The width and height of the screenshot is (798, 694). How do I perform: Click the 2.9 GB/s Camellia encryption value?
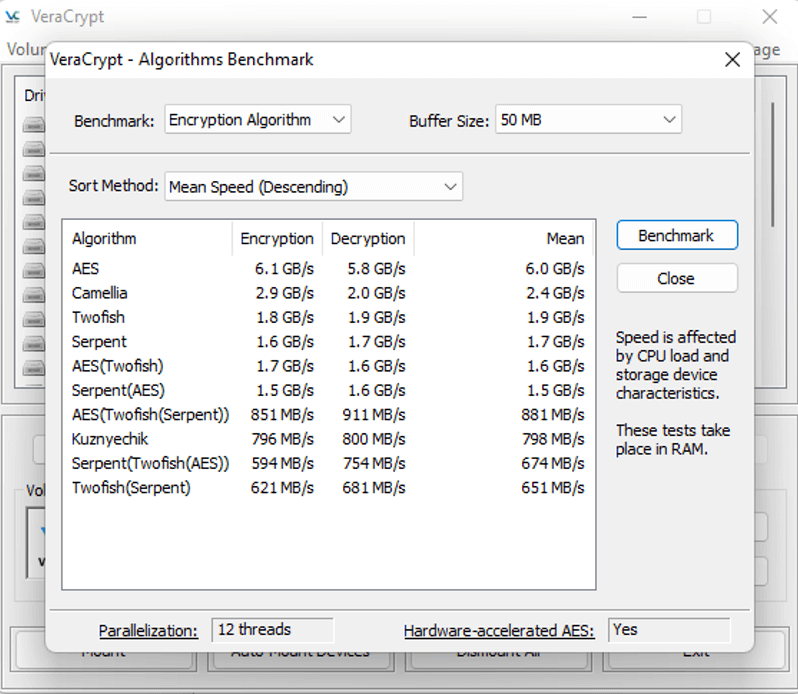[284, 293]
